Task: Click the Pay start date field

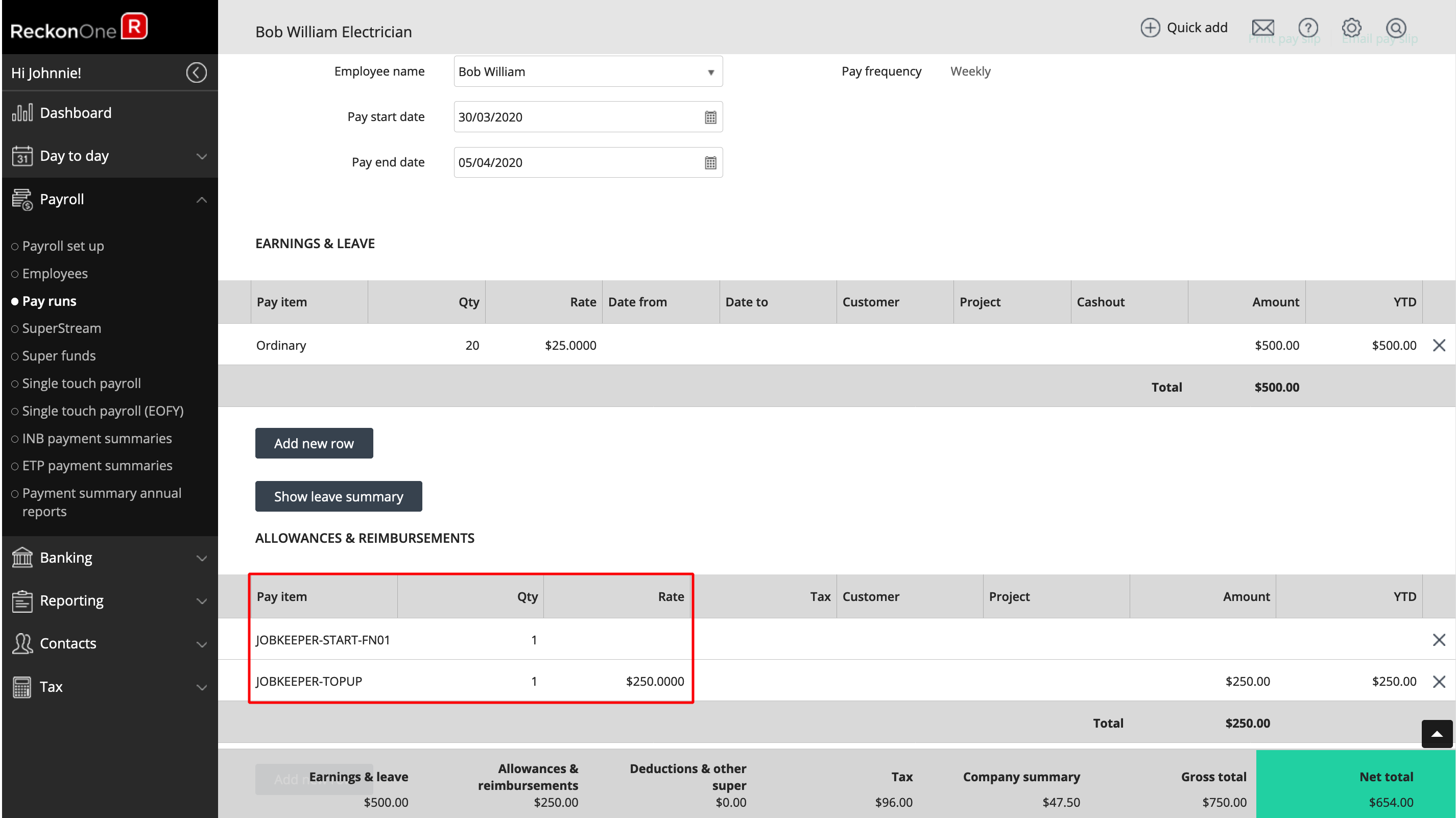Action: tap(588, 117)
